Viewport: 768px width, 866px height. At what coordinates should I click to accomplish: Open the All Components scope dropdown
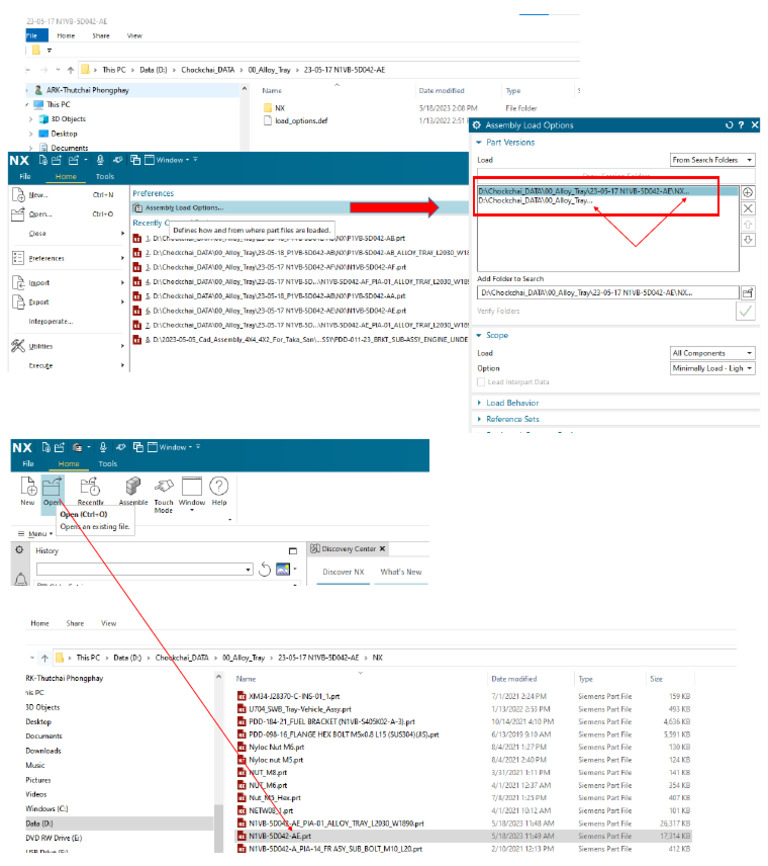tap(712, 352)
